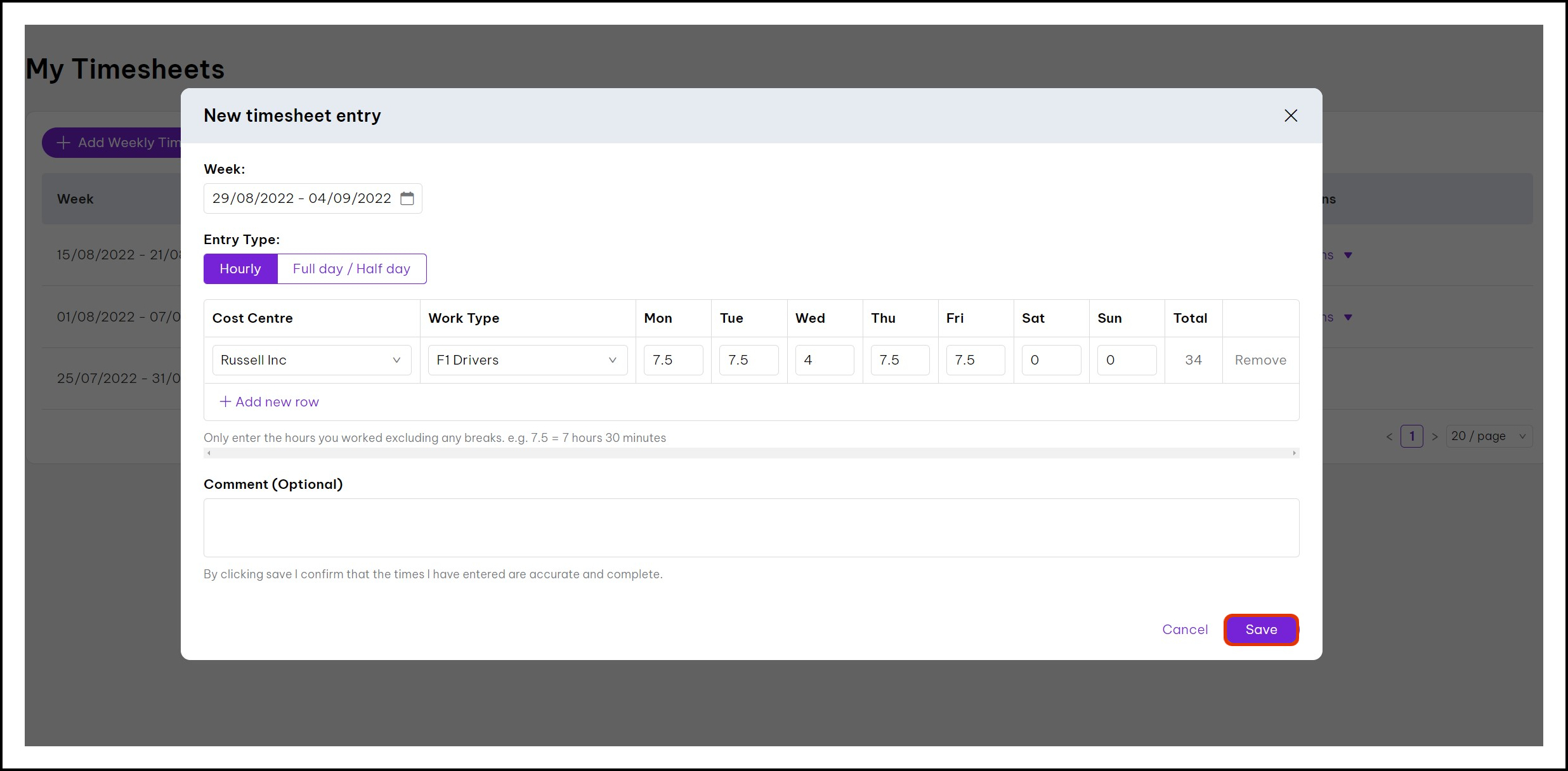The height and width of the screenshot is (771, 1568).
Task: Expand actions arrow for 15/08/2022 week row
Action: point(1349,255)
